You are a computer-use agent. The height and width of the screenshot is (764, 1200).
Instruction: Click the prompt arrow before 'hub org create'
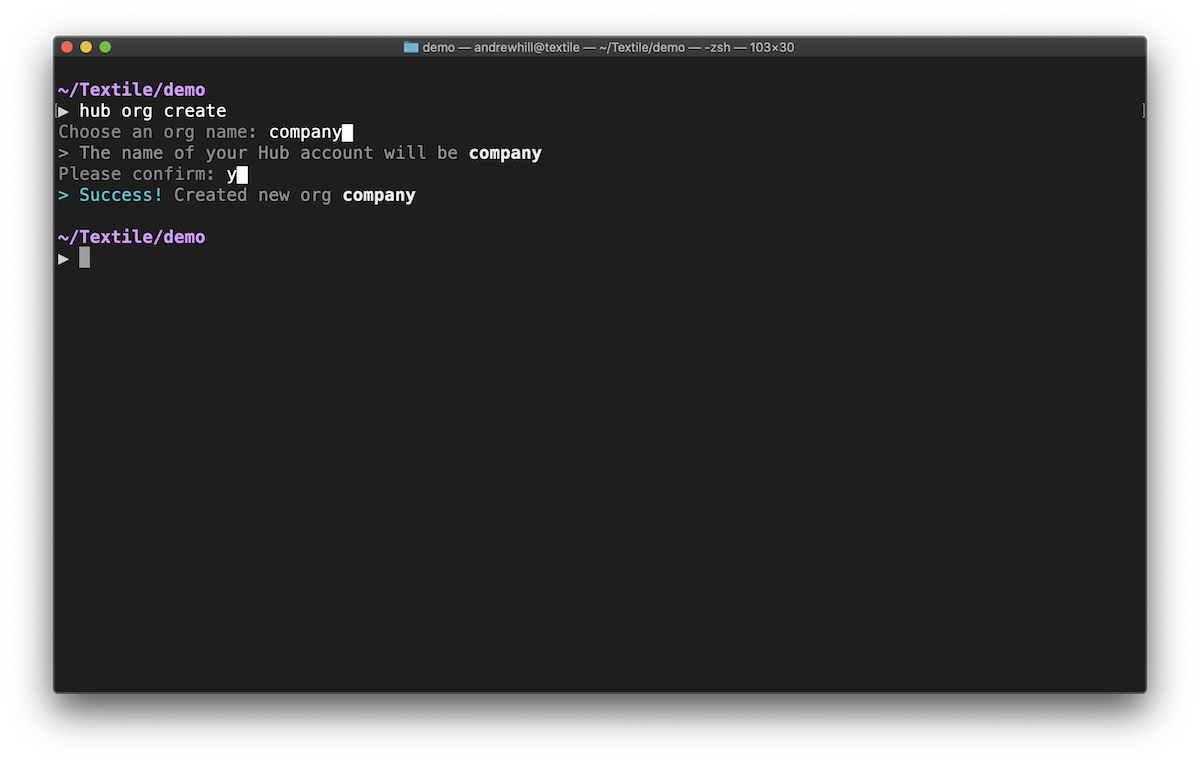(x=64, y=111)
